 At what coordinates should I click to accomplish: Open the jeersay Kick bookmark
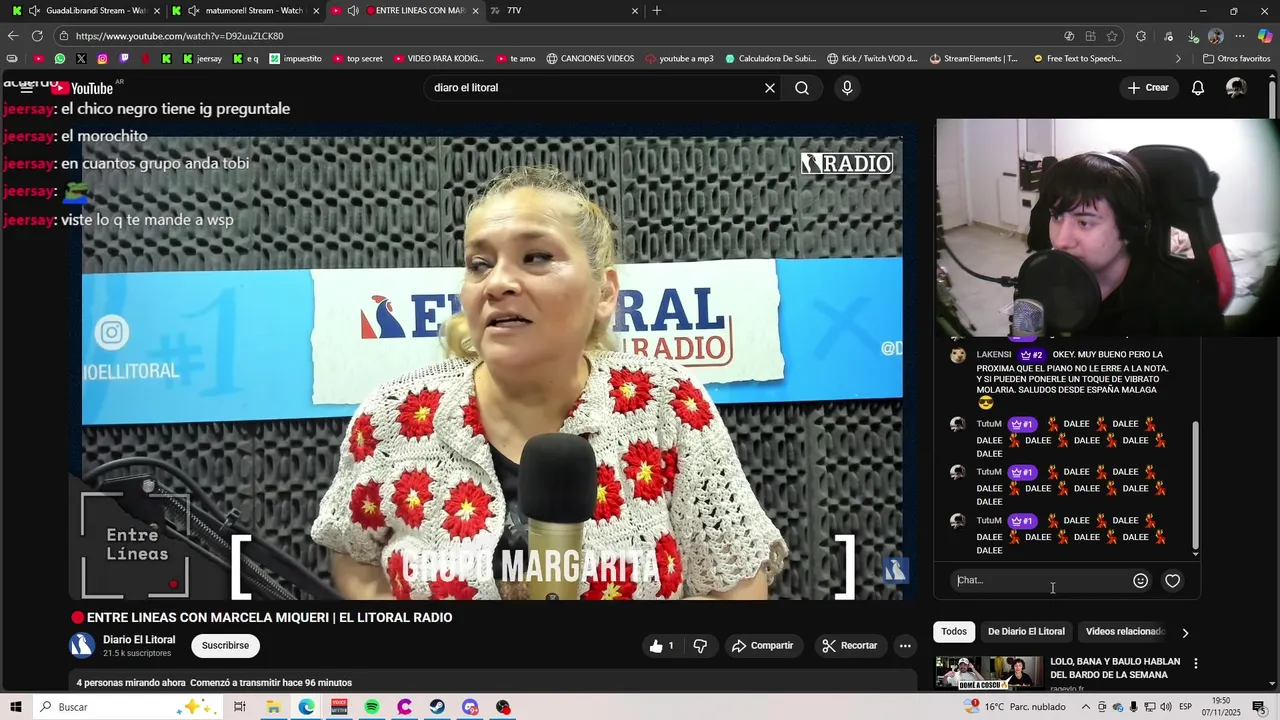(202, 59)
